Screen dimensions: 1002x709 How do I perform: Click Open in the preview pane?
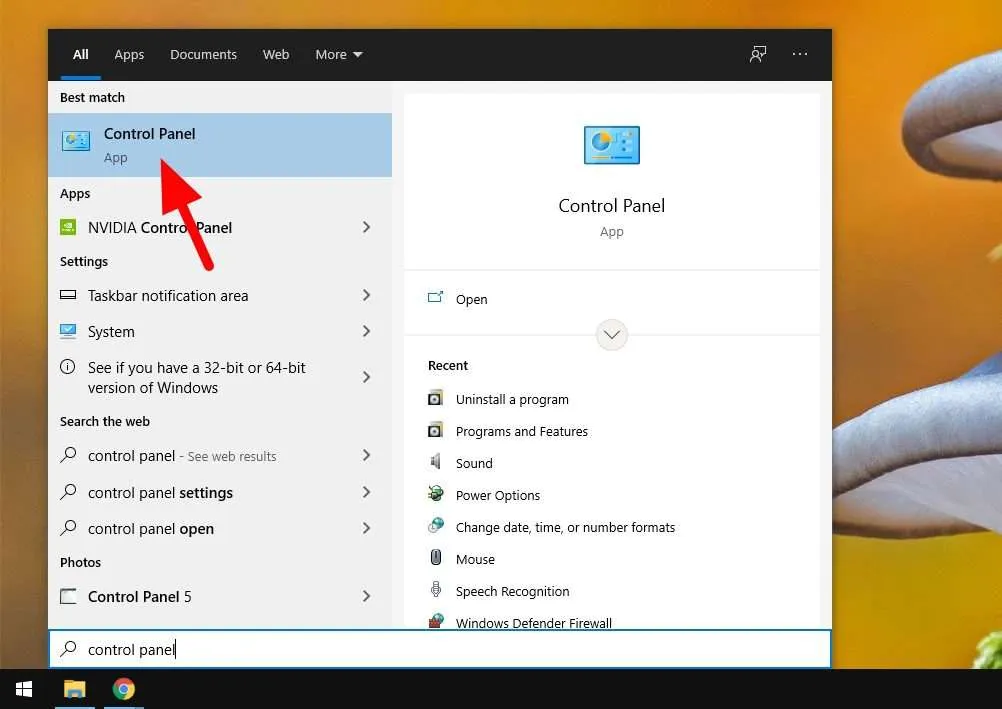[472, 299]
